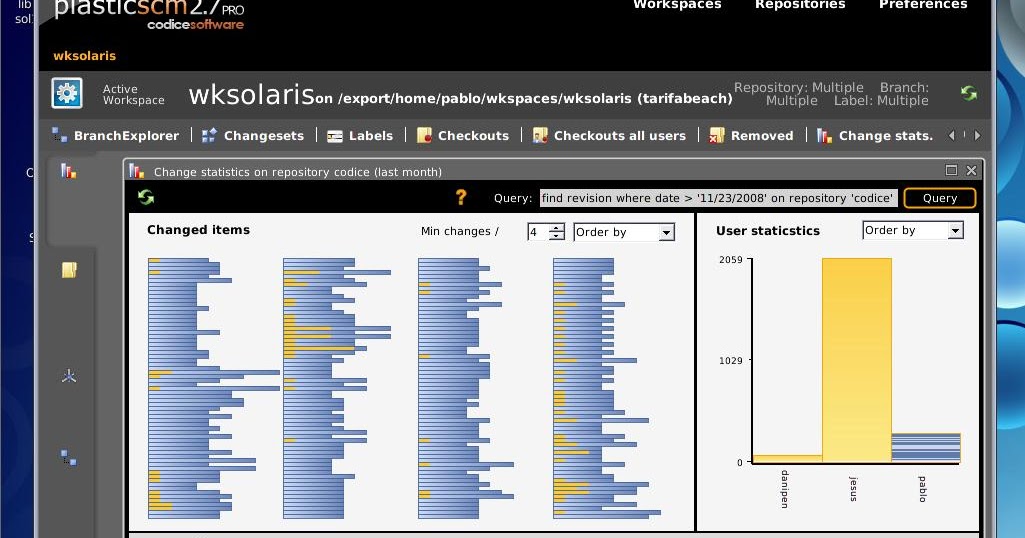The height and width of the screenshot is (538, 1025).
Task: Select yellow note icon in left sidebar
Action: [69, 269]
